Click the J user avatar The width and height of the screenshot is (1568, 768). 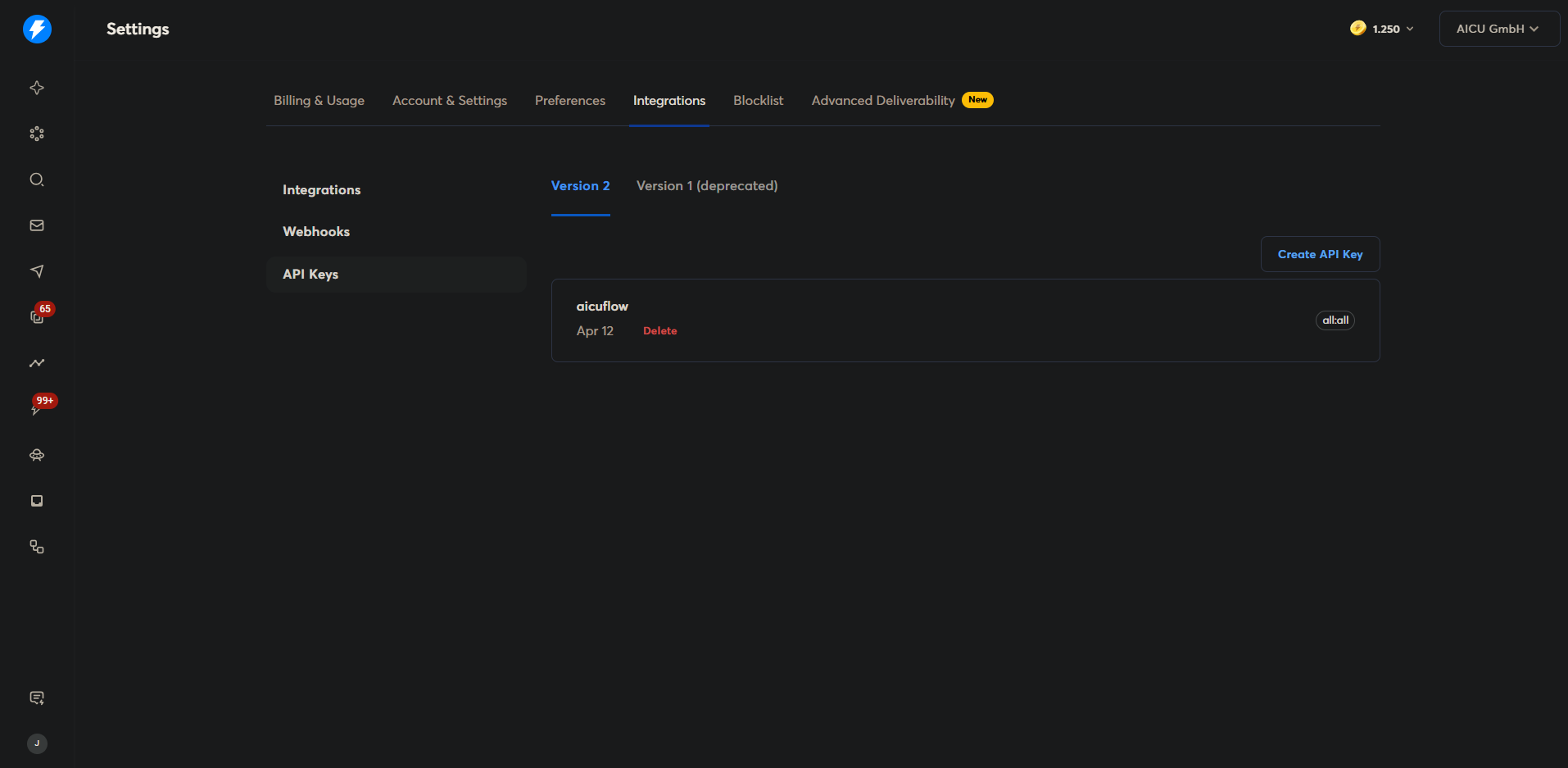[x=37, y=743]
